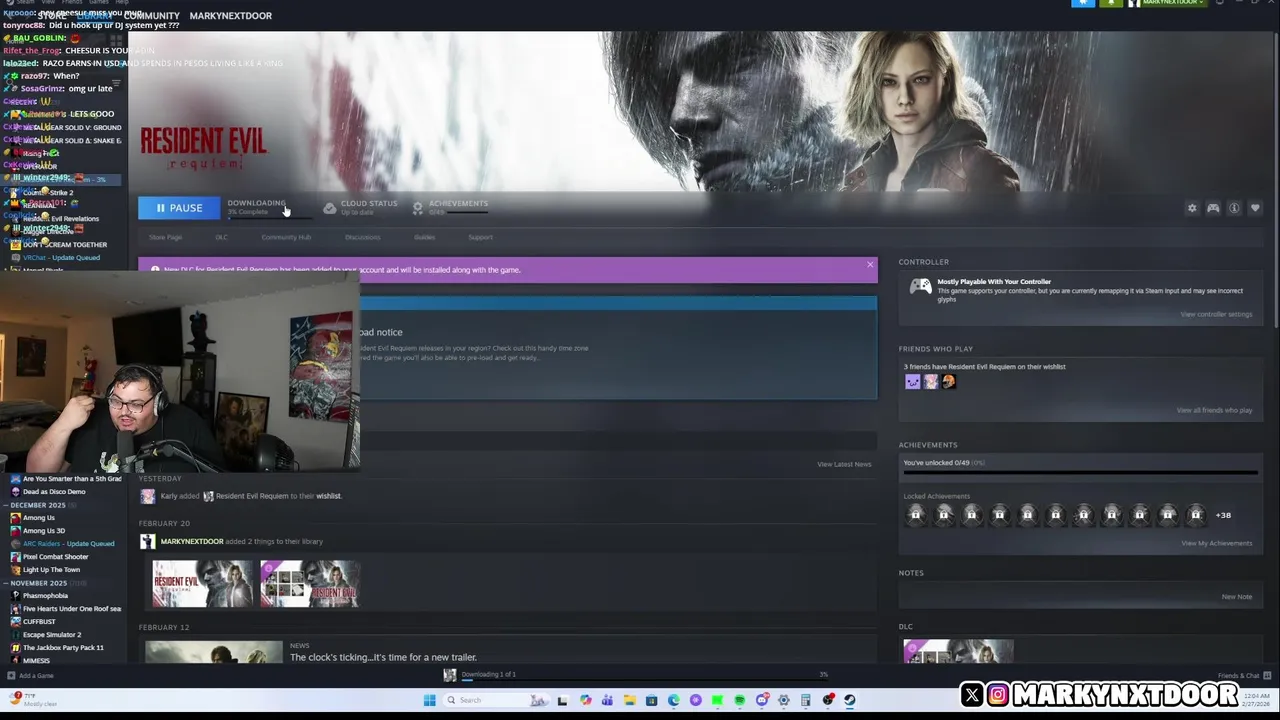
Task: Select Among Us in library list
Action: (39, 518)
